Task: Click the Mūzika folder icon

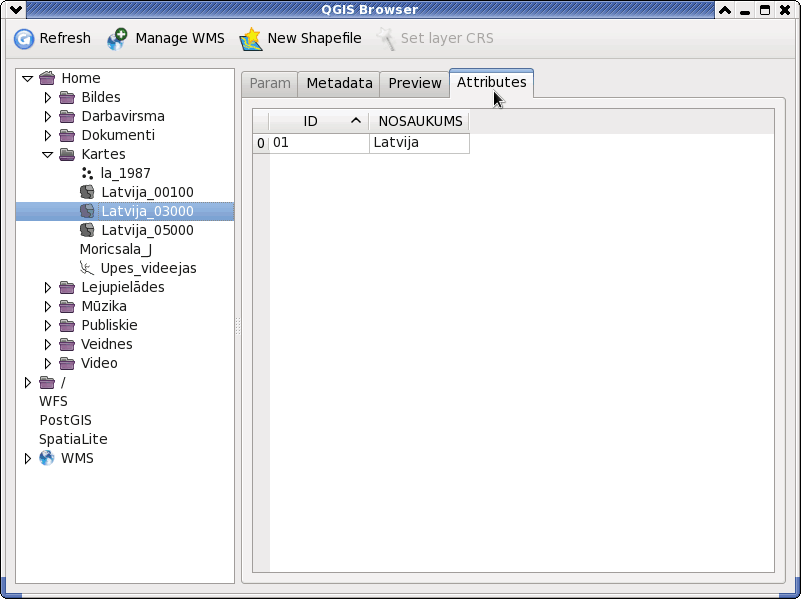Action: [67, 306]
